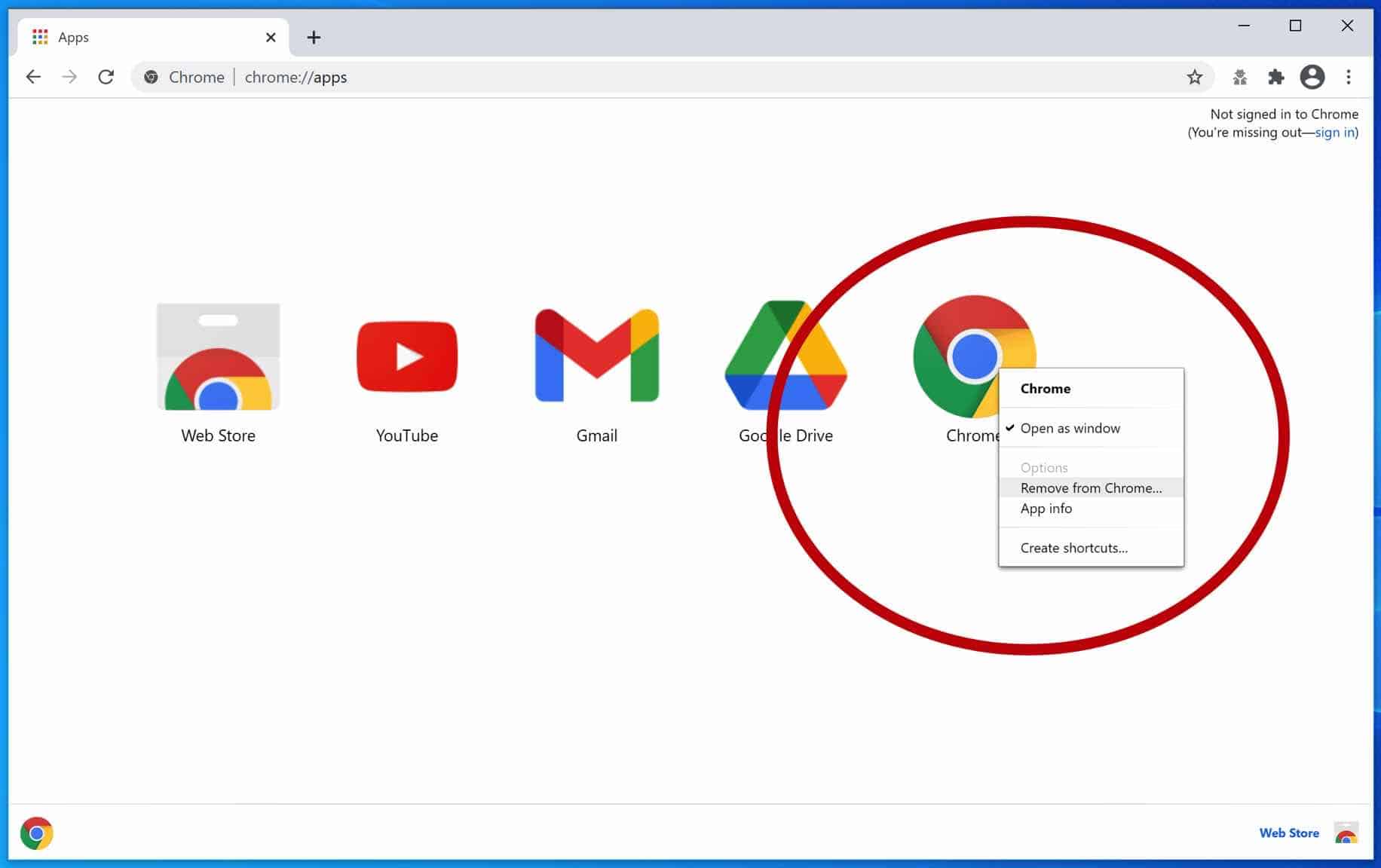The width and height of the screenshot is (1381, 868).
Task: Open the Web Store app icon
Action: tap(218, 356)
